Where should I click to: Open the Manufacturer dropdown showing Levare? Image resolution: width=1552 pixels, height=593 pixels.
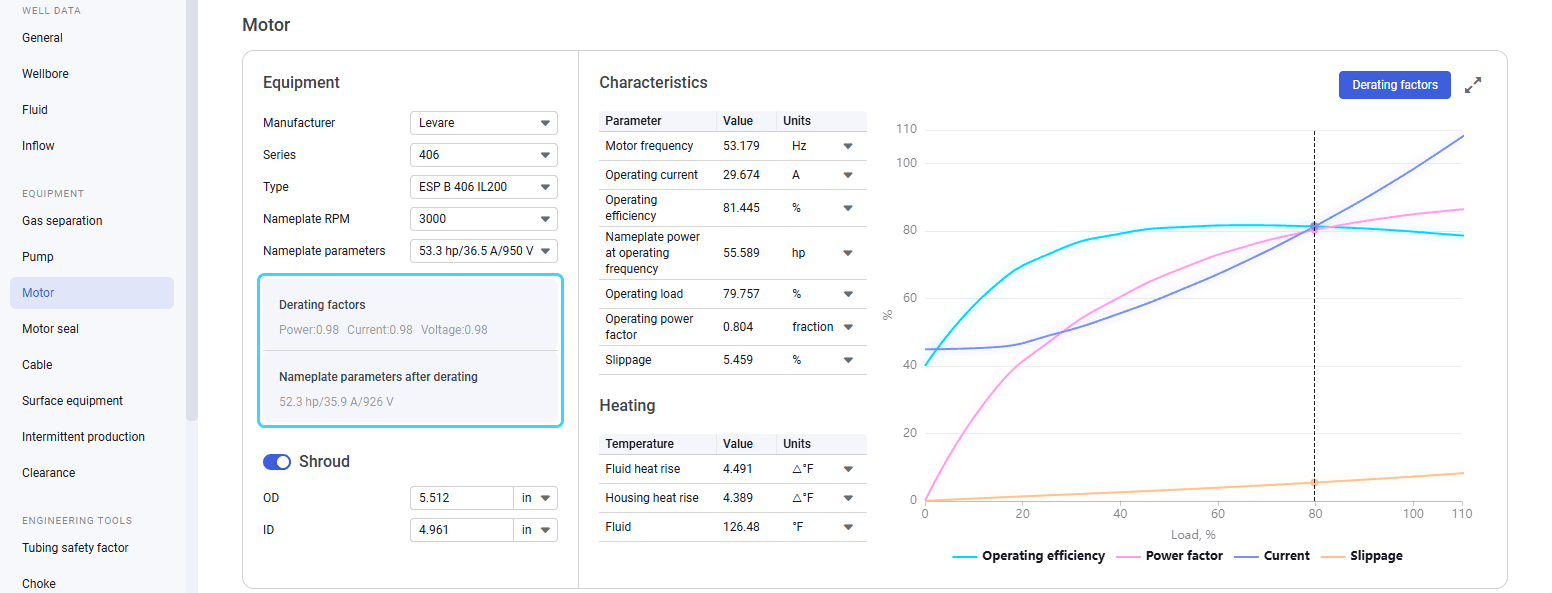tap(484, 123)
